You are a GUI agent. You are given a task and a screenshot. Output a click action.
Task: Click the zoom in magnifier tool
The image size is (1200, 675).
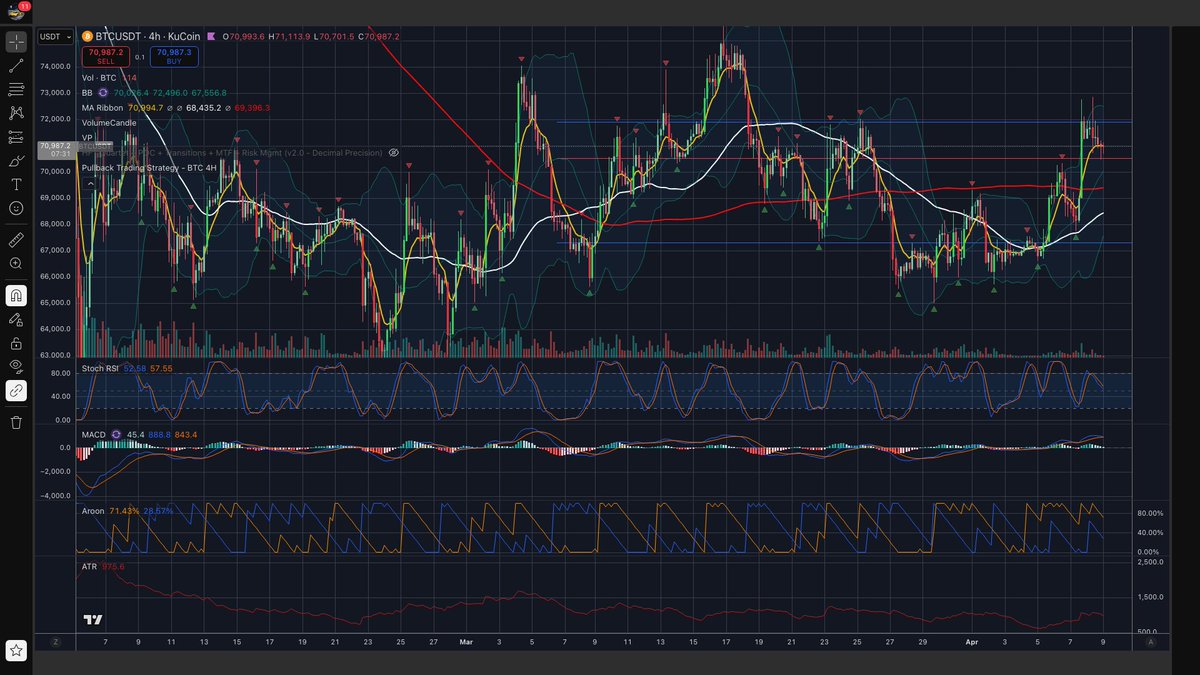16,264
